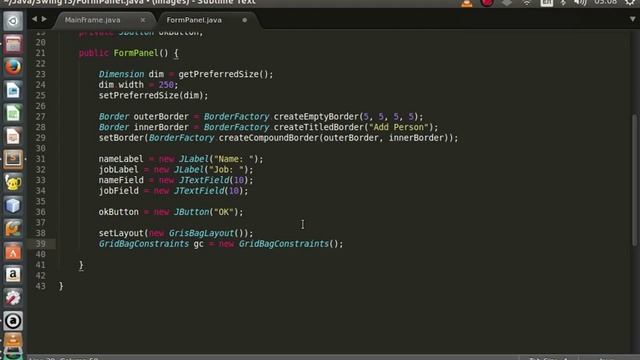The height and width of the screenshot is (360, 640).
Task: Click 'createEmptyBorder' on line 27
Action: coord(316,117)
